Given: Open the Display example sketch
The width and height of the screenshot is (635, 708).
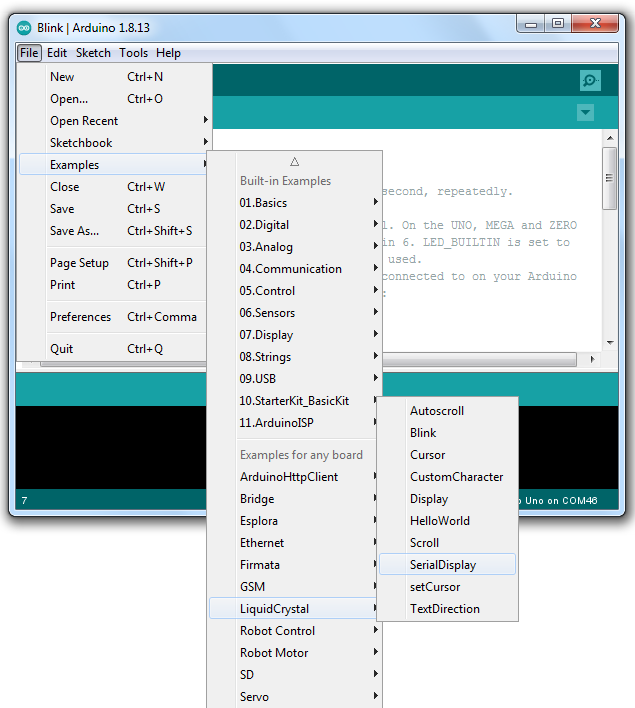Looking at the screenshot, I should 447,498.
